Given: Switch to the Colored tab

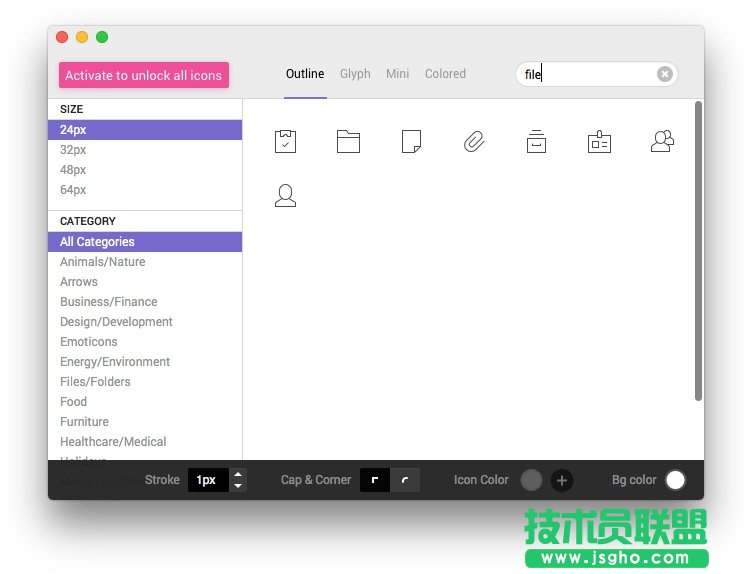Looking at the screenshot, I should [445, 74].
